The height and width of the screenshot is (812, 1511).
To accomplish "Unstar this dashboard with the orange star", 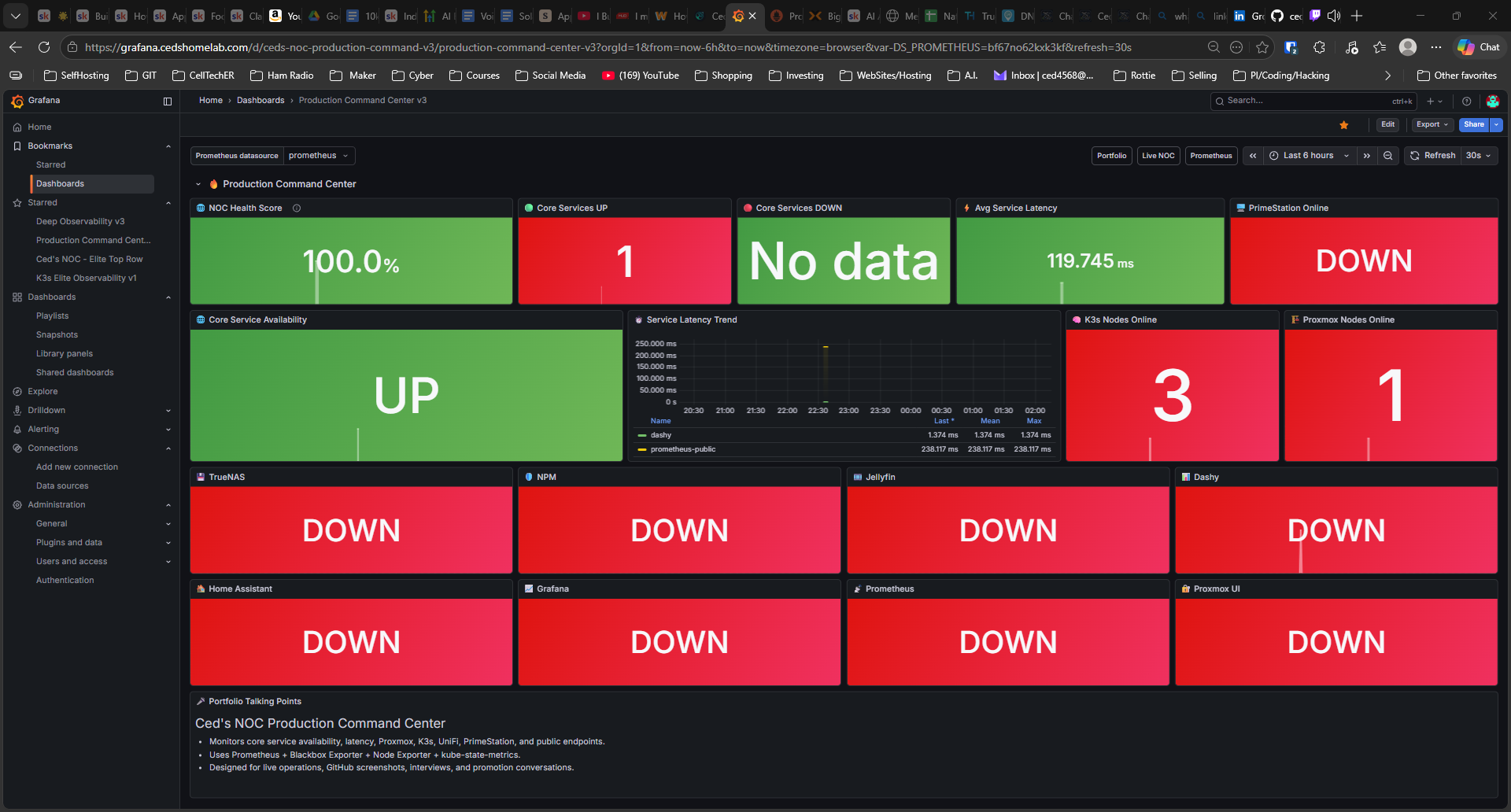I will (1344, 125).
